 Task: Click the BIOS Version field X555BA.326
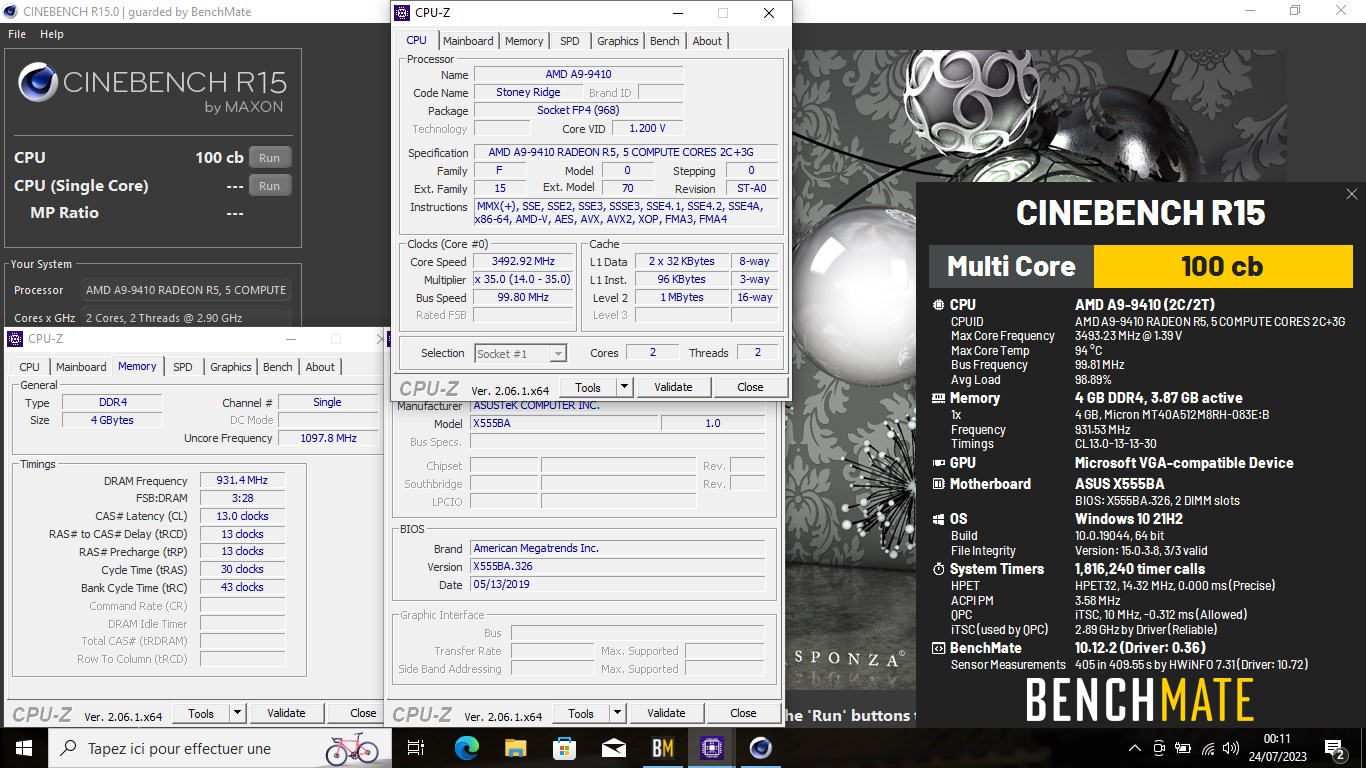tap(617, 566)
